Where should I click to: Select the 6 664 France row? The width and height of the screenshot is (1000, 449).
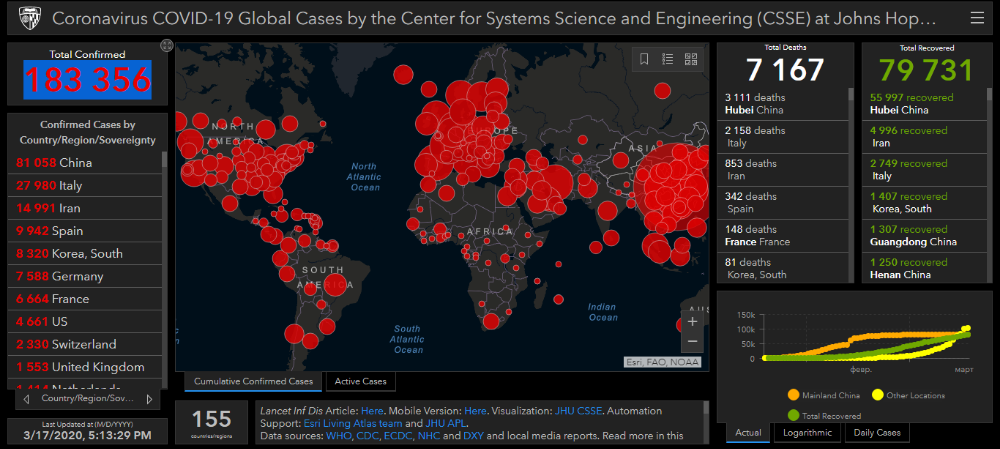85,298
